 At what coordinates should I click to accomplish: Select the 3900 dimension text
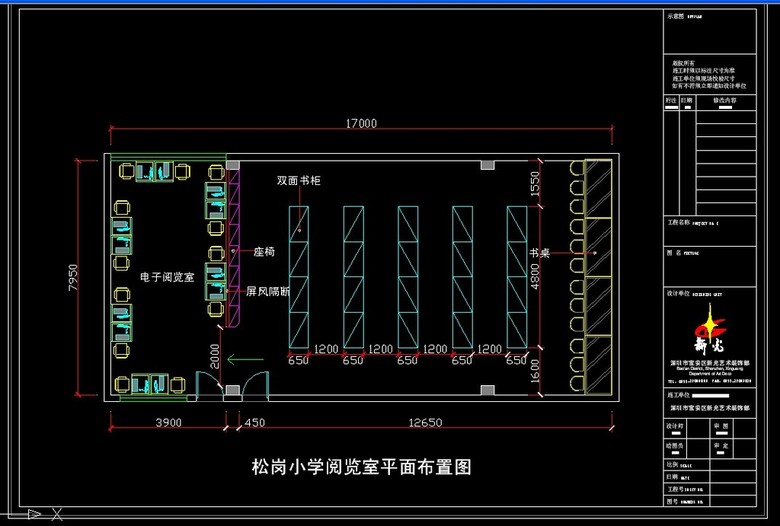click(169, 422)
